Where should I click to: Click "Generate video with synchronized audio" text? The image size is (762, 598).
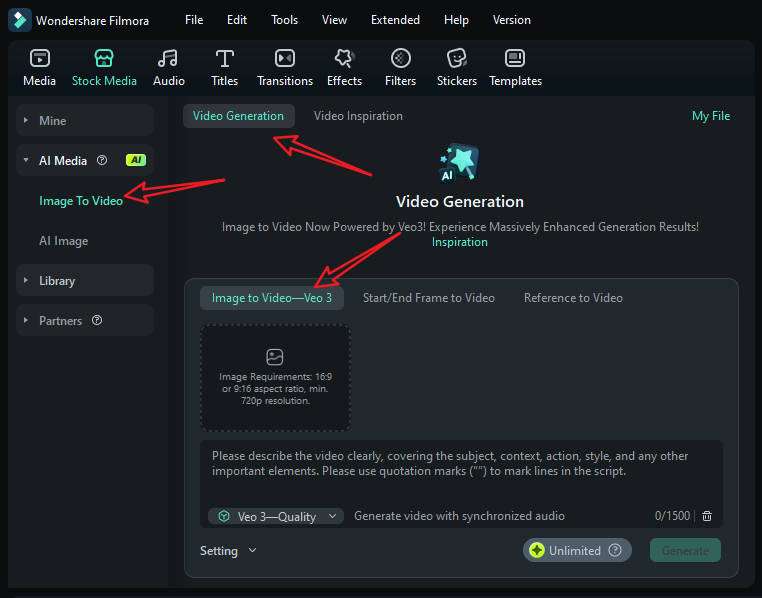pyautogui.click(x=459, y=516)
